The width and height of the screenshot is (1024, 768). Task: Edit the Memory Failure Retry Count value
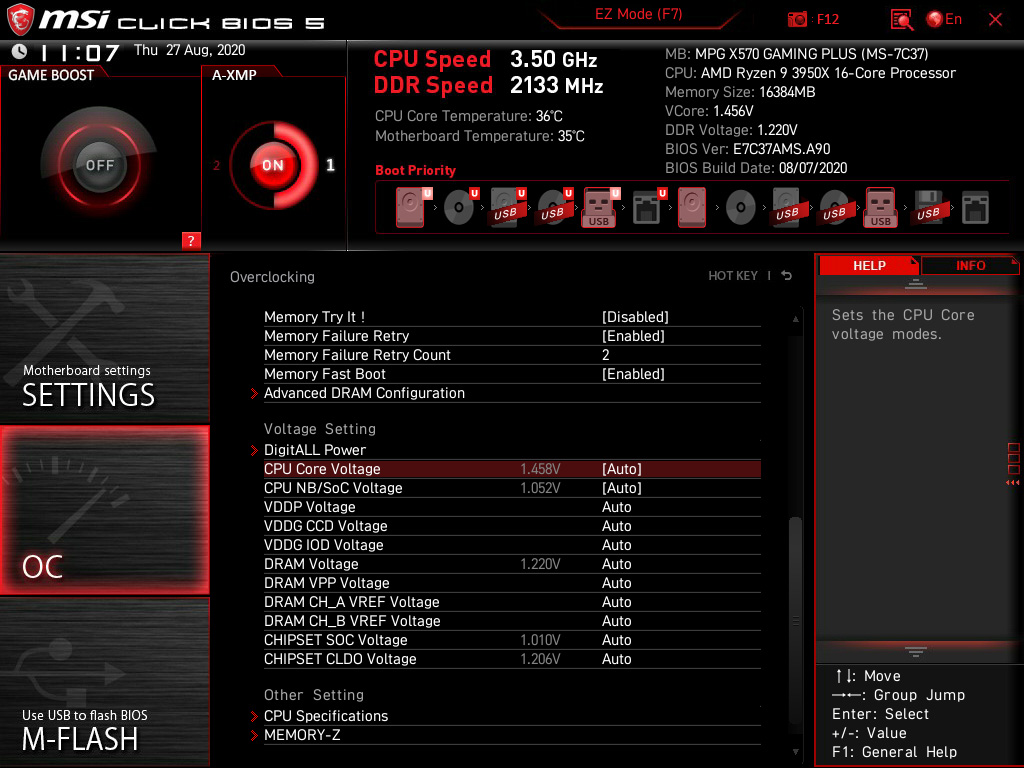click(605, 355)
